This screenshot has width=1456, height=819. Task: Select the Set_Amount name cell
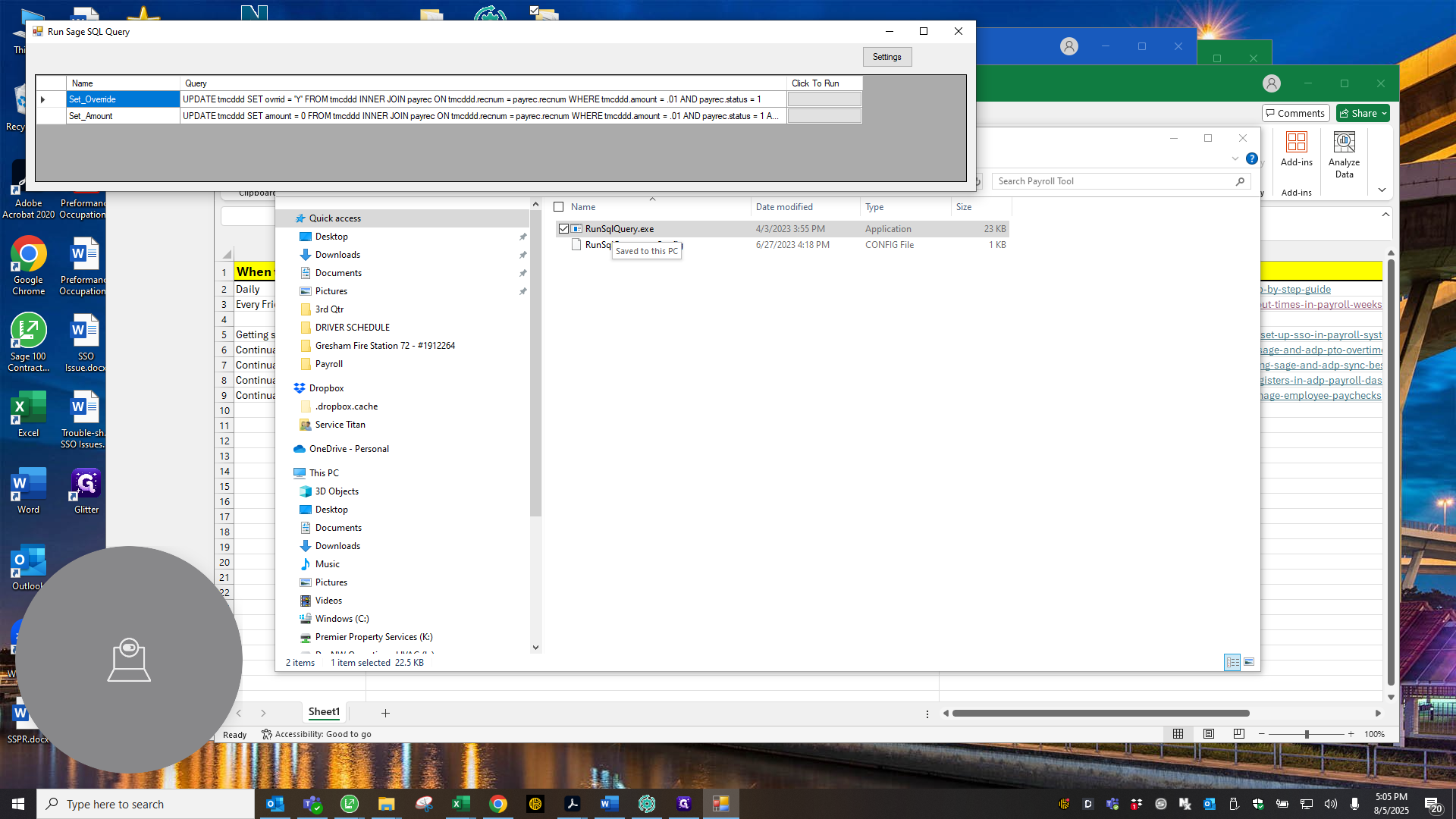(x=123, y=116)
